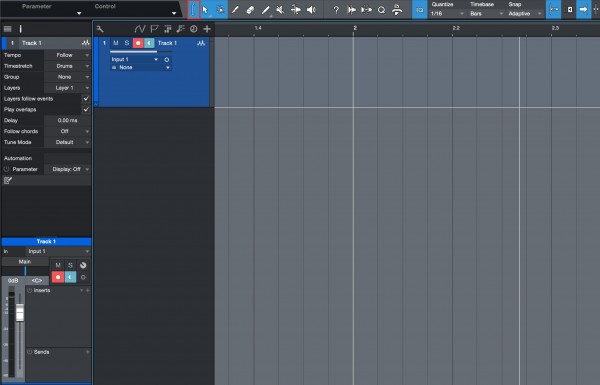The width and height of the screenshot is (600, 385).
Task: Toggle monitor on Track 1 header
Action: tap(149, 43)
